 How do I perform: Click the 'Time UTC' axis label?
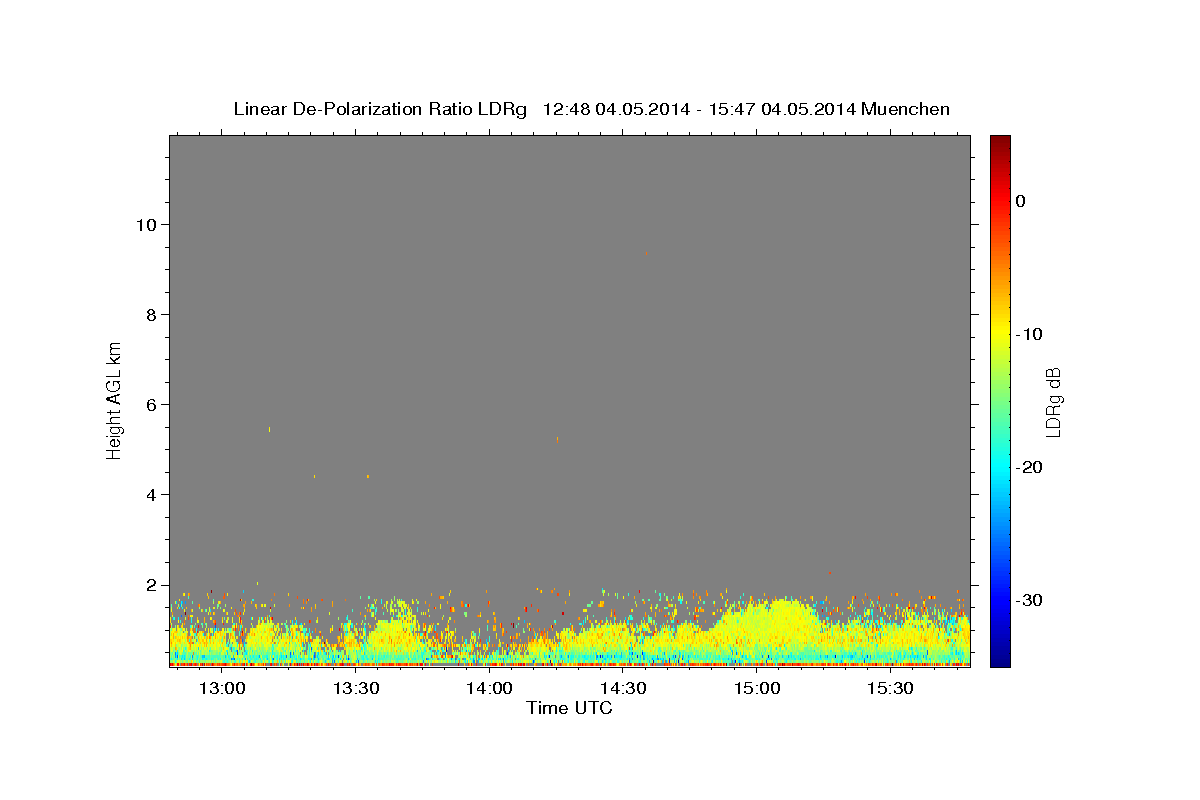pyautogui.click(x=569, y=708)
